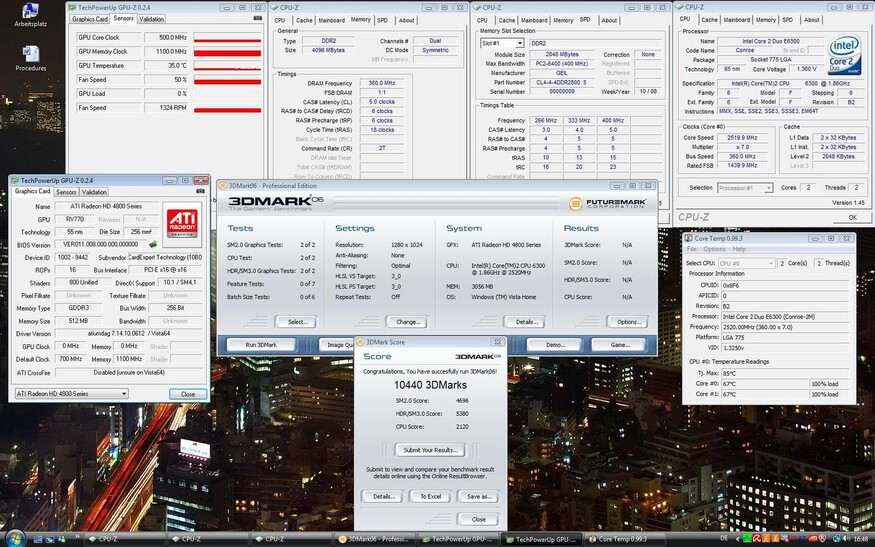This screenshot has width=875, height=547.
Task: Open the Windows Start orb
Action: point(15,539)
